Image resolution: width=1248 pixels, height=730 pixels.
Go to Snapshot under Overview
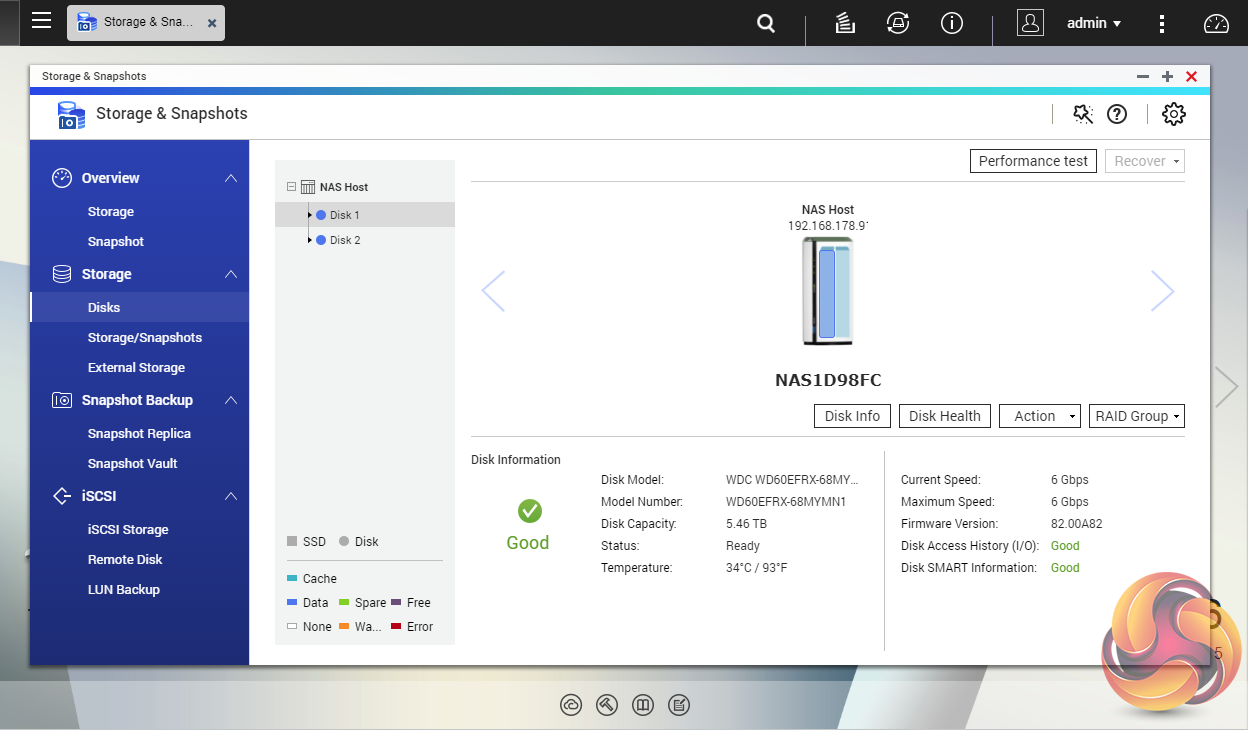116,242
